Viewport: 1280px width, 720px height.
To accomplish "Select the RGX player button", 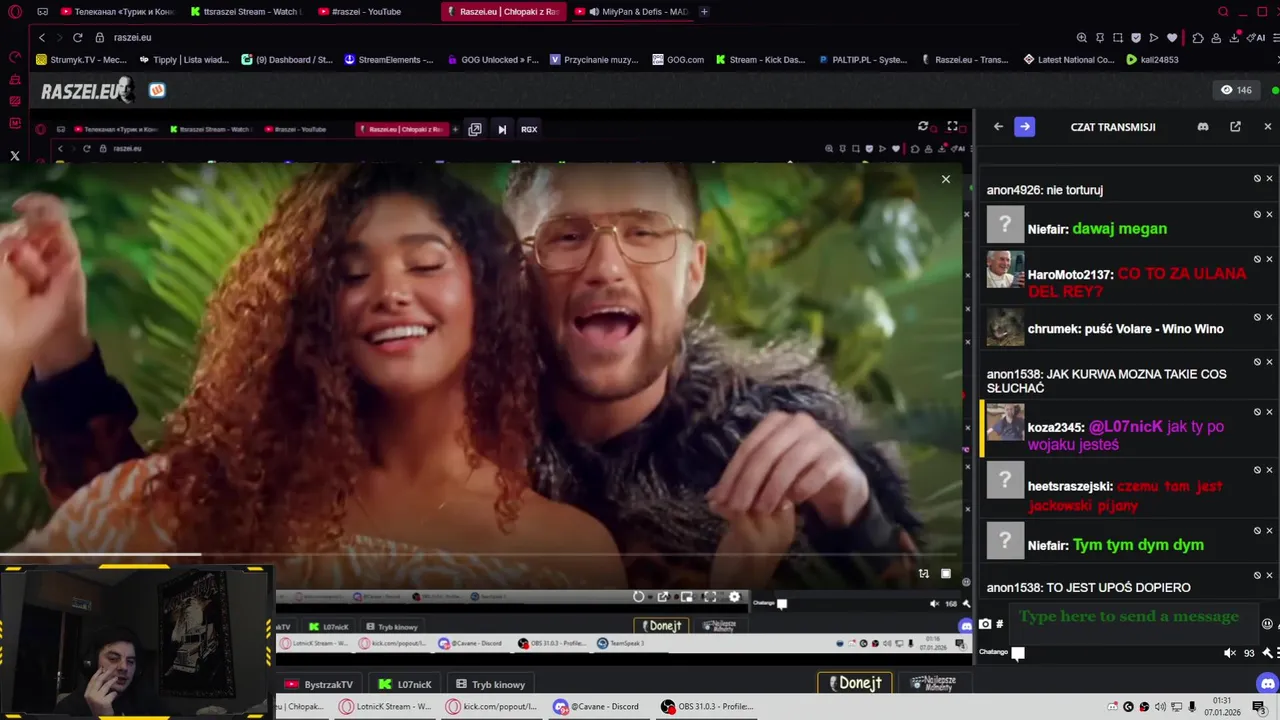I will pos(529,129).
